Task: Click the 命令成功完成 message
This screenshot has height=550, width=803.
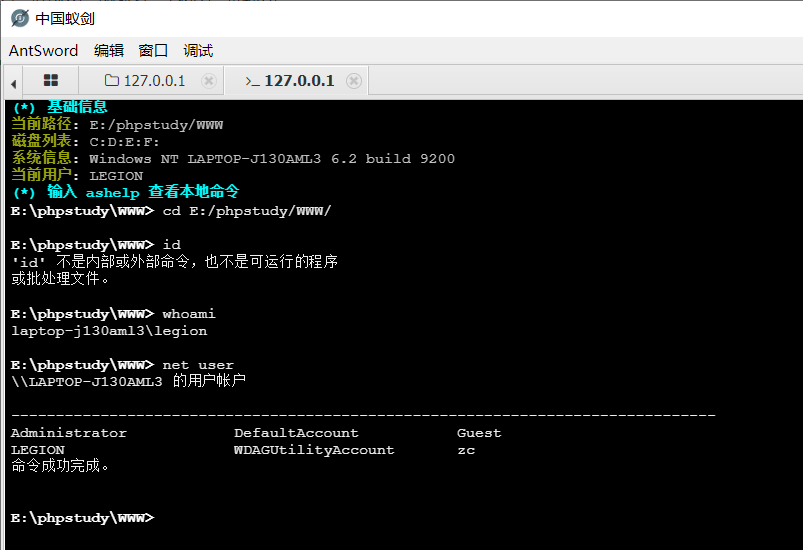Action: tap(60, 466)
